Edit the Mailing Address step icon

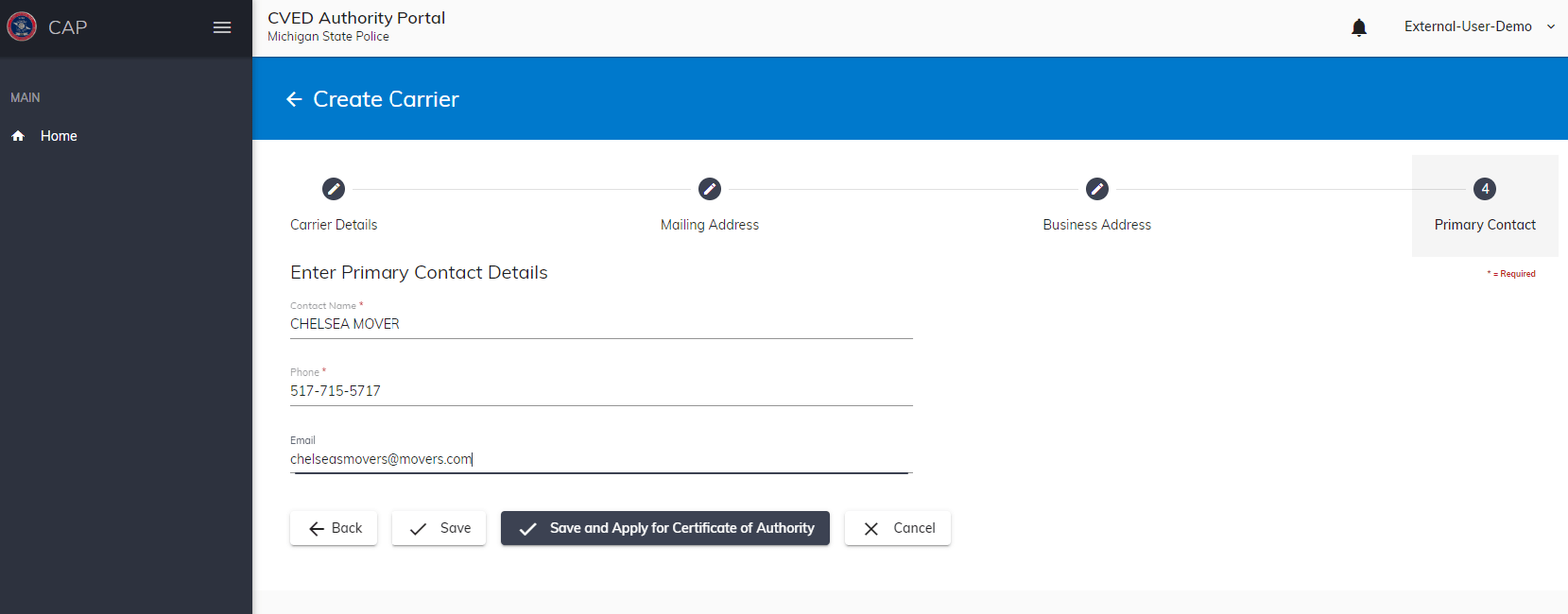click(710, 189)
